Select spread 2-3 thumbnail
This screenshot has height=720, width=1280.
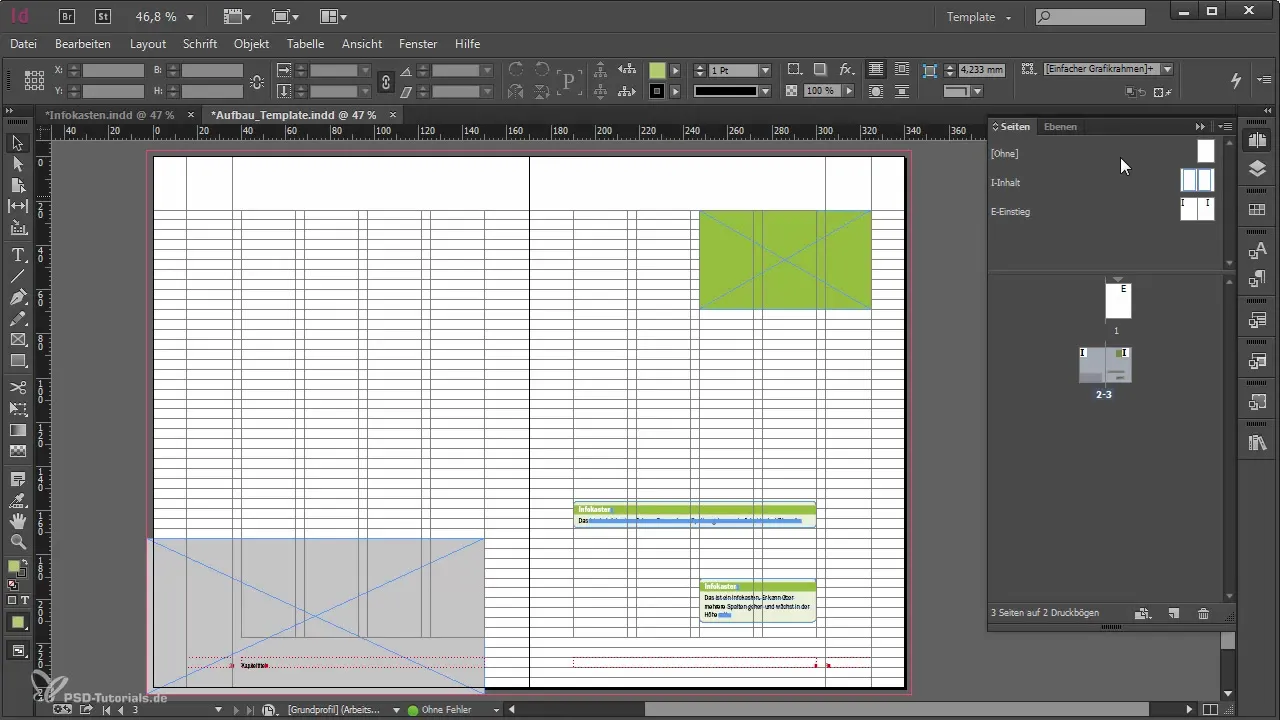(x=1105, y=365)
